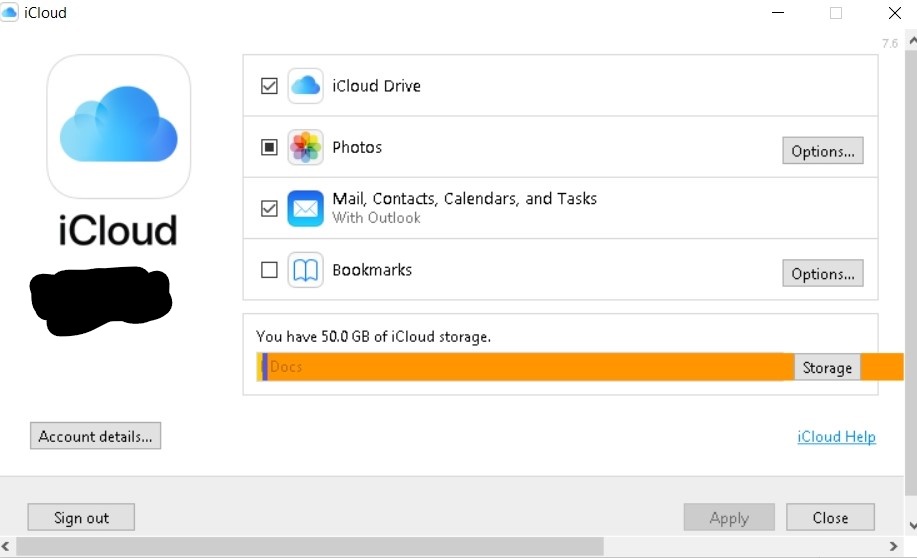This screenshot has height=558, width=917.
Task: Click the iCloud title bar icon
Action: click(x=9, y=12)
